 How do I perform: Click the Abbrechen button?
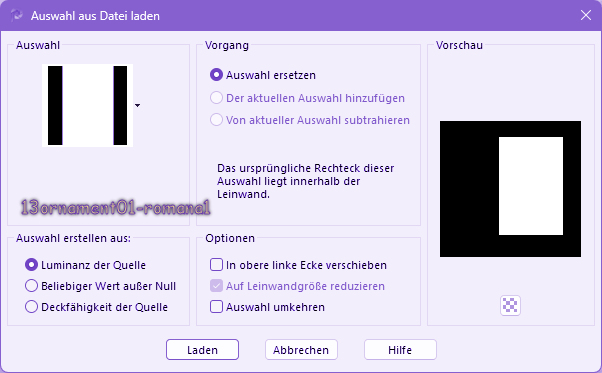click(x=301, y=350)
